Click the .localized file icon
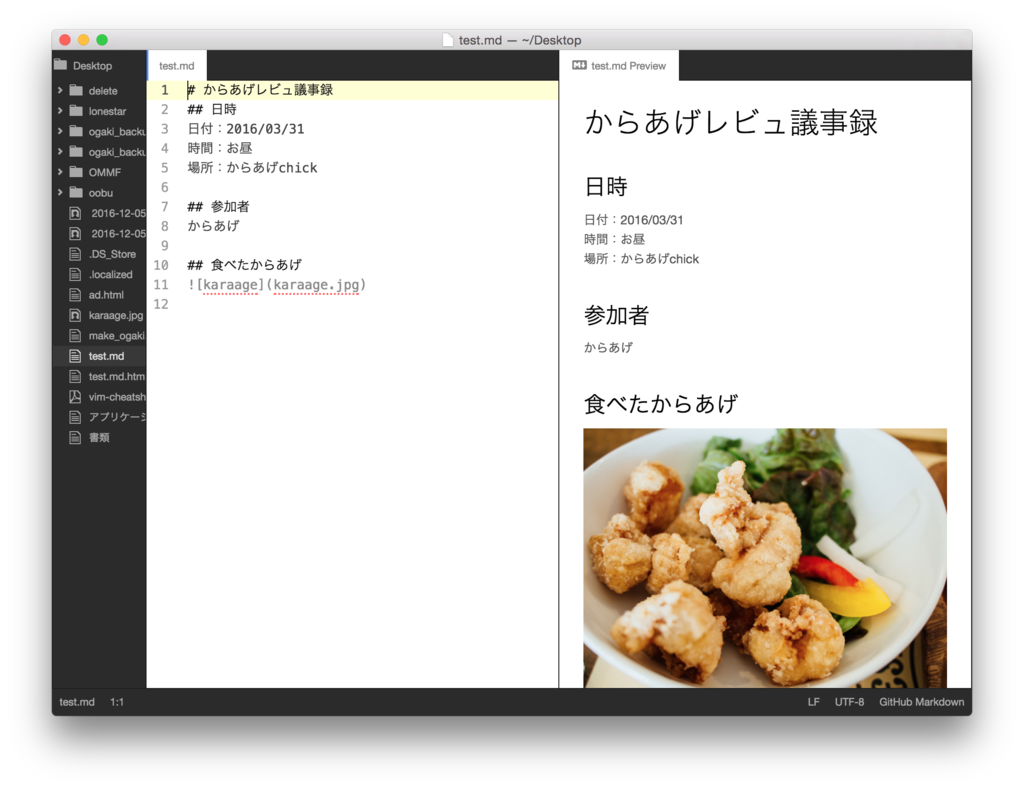This screenshot has height=790, width=1024. [x=75, y=274]
